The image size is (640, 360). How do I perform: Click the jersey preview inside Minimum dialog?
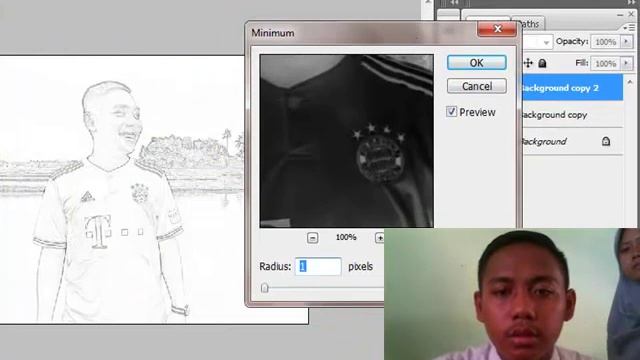pos(347,141)
